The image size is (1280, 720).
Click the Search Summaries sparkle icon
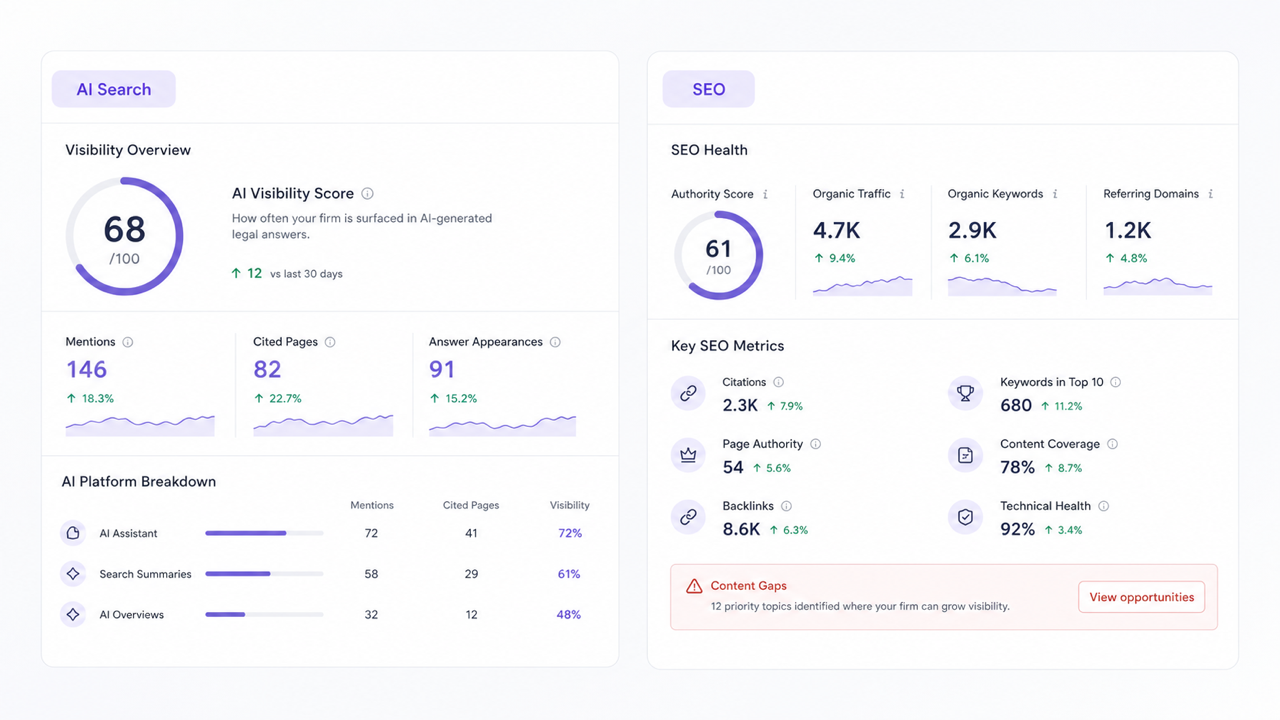[x=73, y=574]
